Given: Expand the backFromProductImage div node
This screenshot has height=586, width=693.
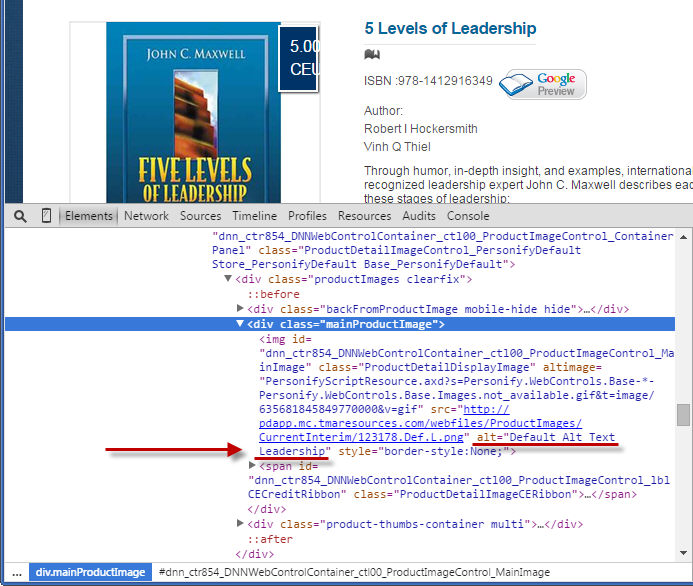Looking at the screenshot, I should (240, 308).
